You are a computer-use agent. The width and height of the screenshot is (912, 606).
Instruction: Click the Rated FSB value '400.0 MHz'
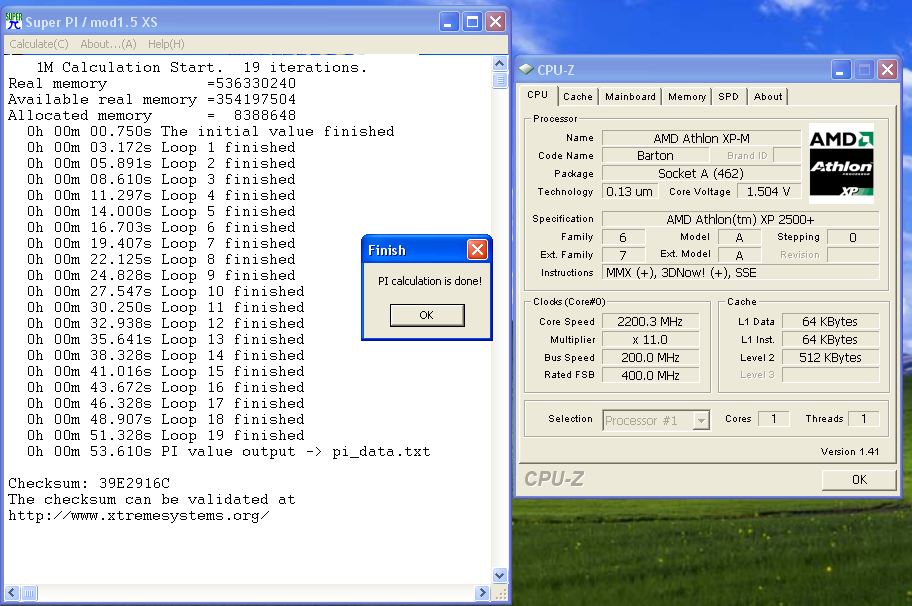point(650,376)
